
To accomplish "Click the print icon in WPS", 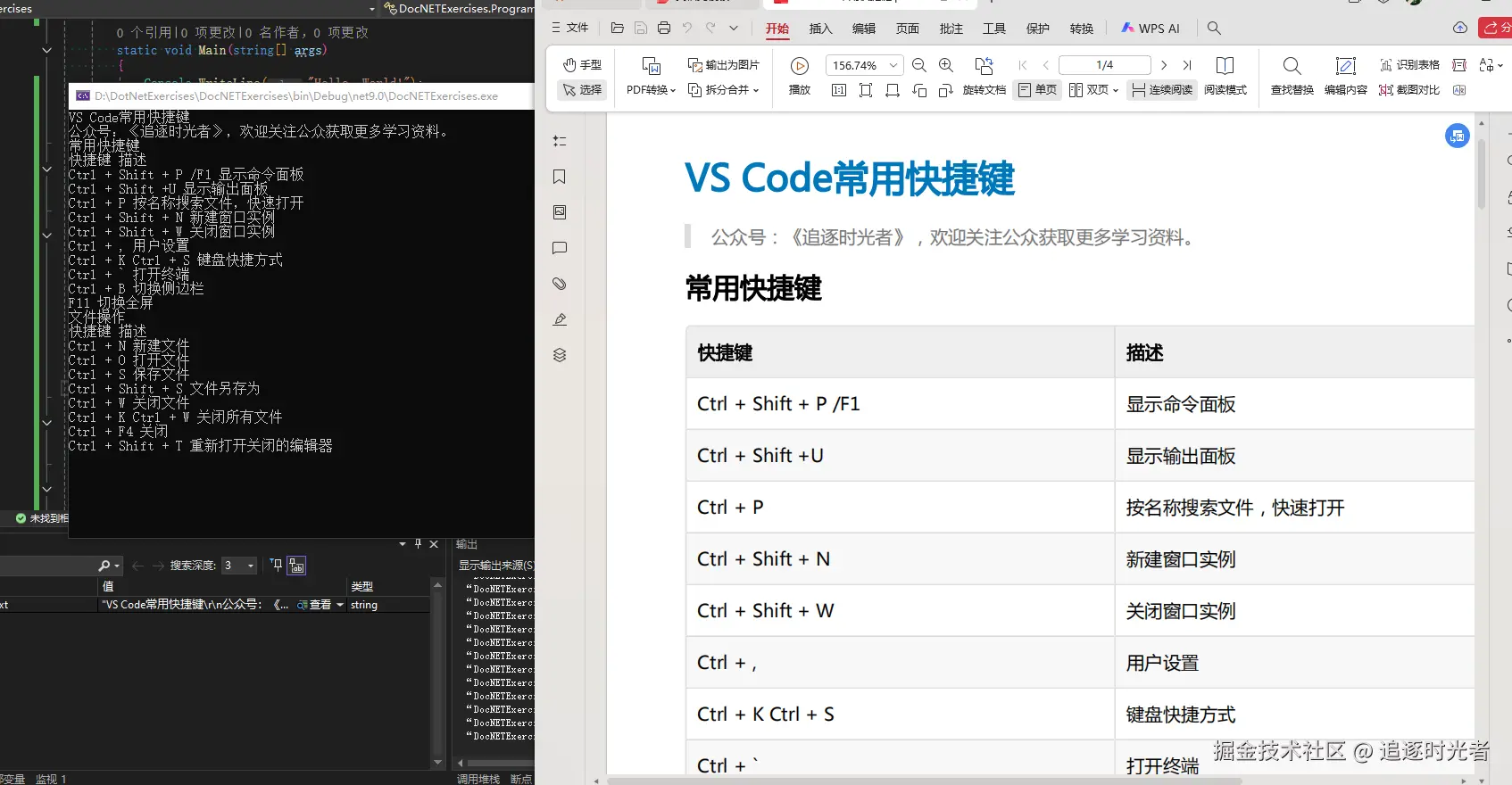I will point(663,28).
